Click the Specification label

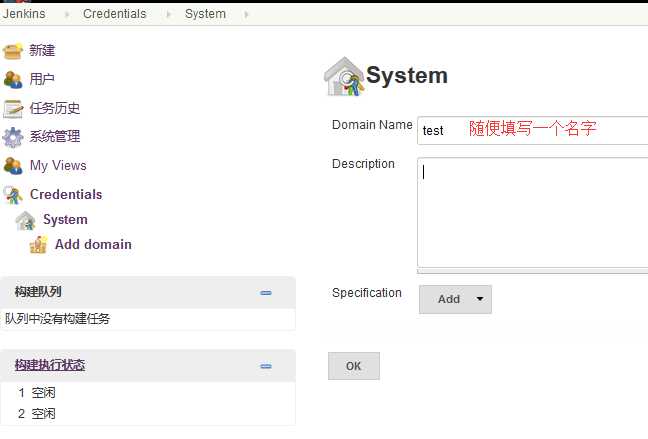tap(367, 293)
